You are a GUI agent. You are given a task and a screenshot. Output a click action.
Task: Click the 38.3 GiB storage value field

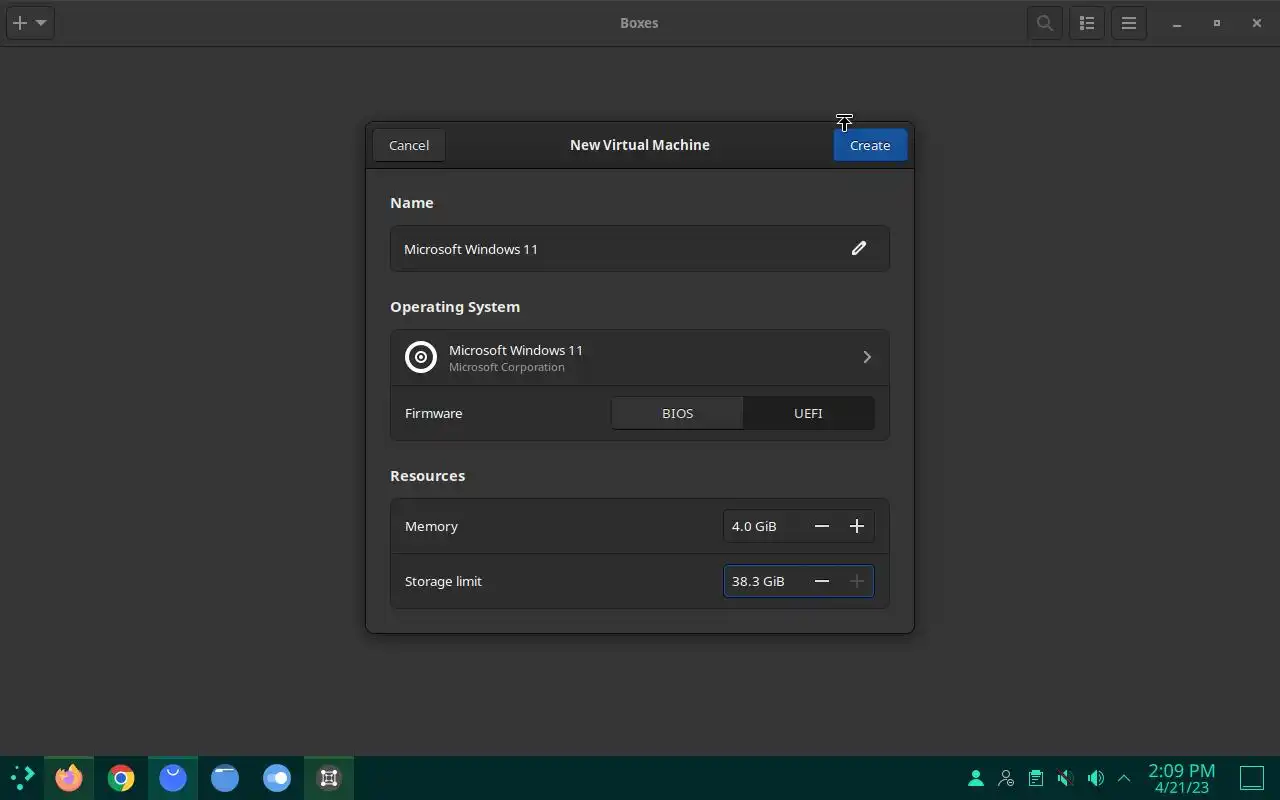765,581
